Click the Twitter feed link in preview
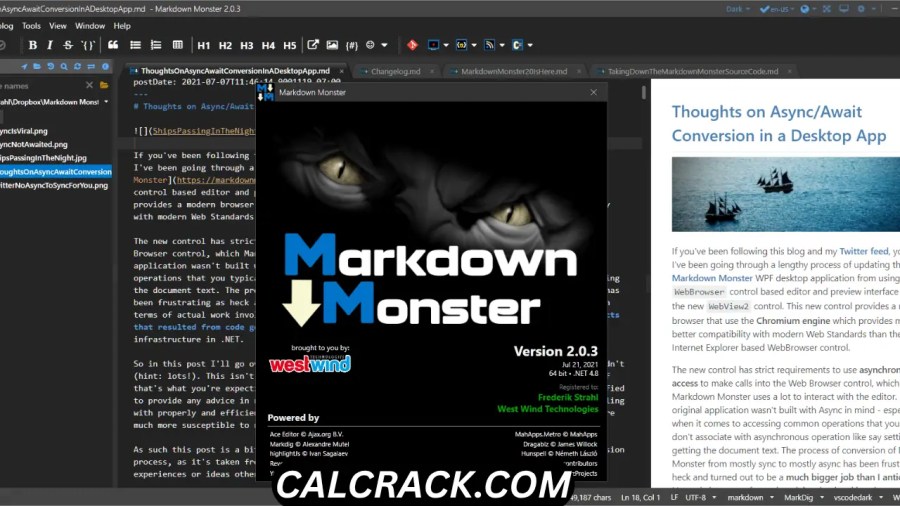The image size is (900, 506). (863, 251)
